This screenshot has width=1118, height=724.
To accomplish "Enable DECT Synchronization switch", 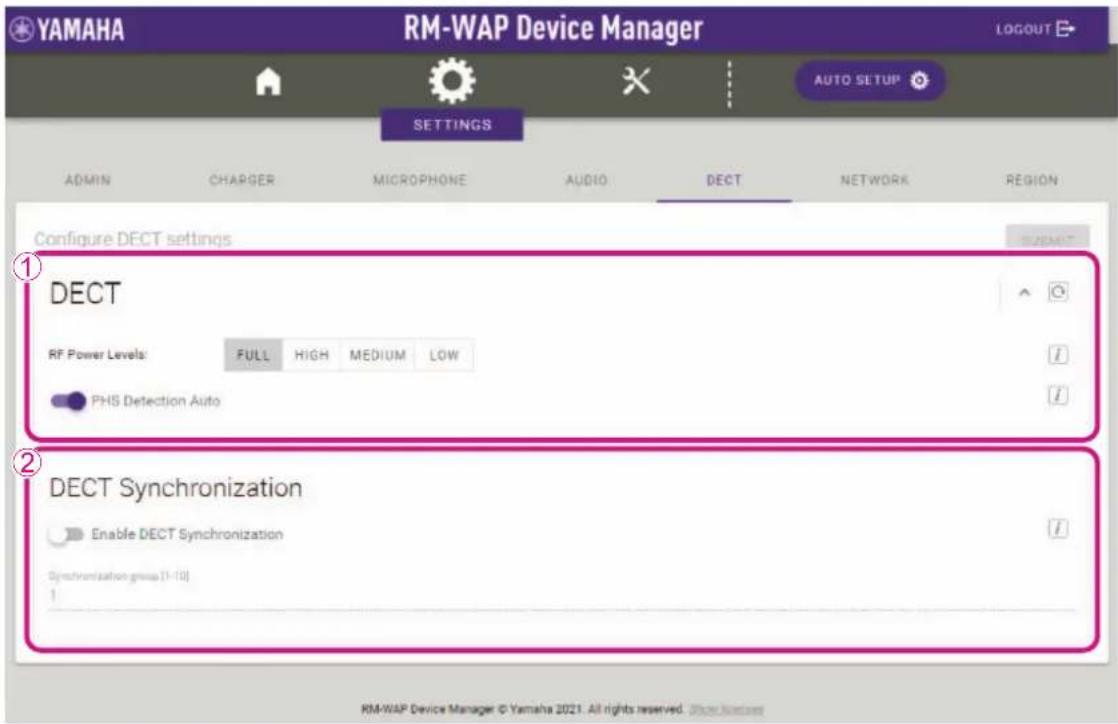I will (66, 534).
